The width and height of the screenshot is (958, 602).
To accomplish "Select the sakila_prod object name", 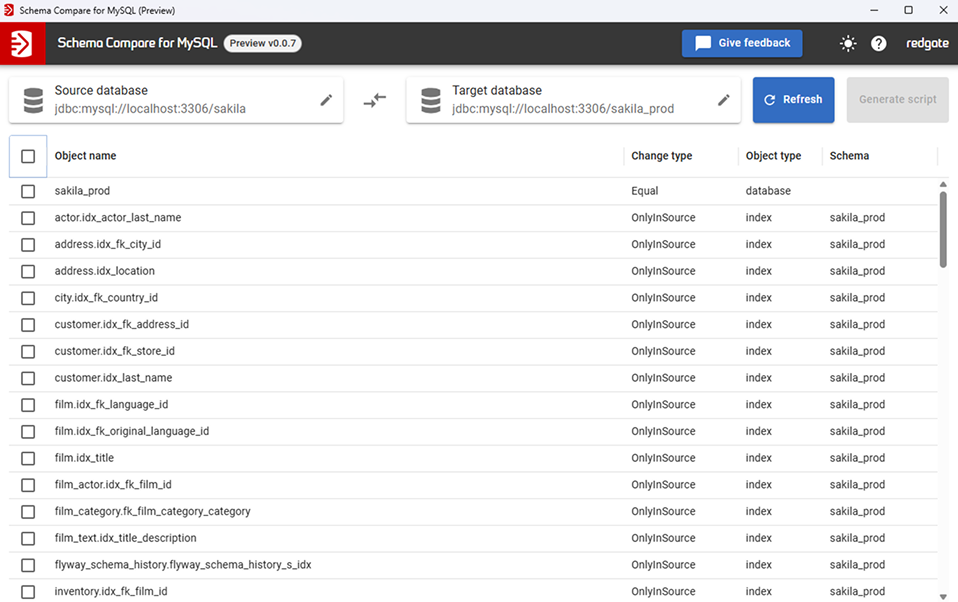I will (82, 191).
